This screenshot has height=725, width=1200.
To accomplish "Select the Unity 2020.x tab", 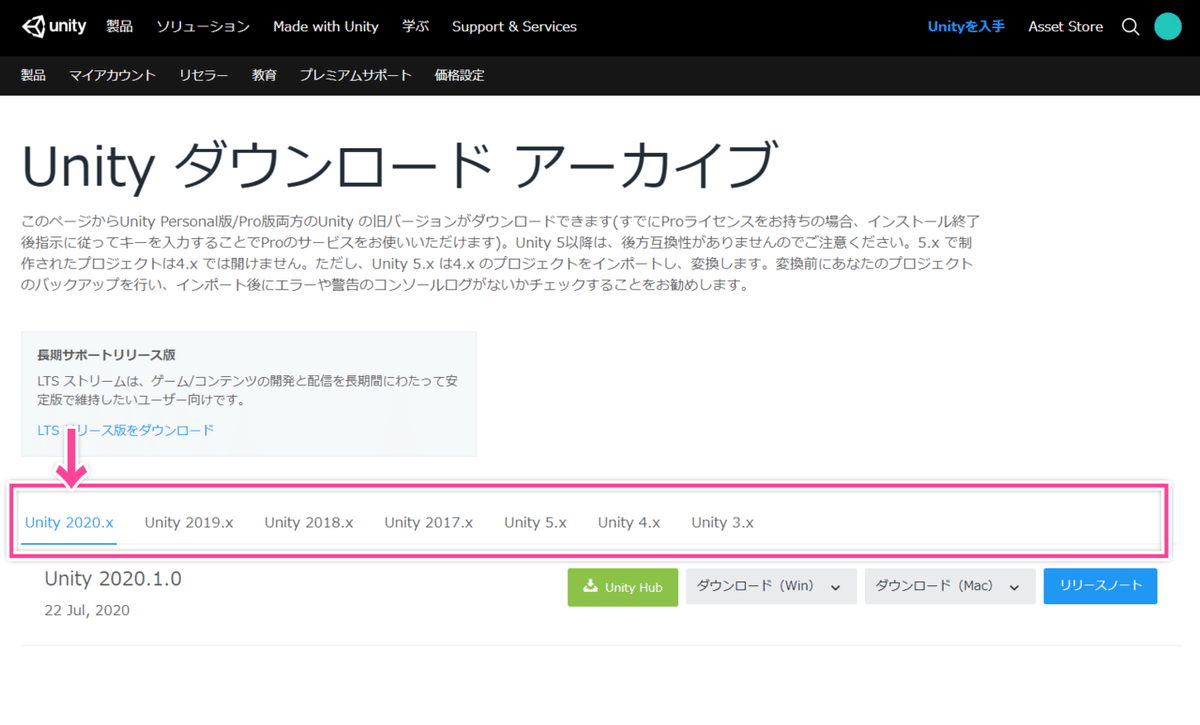I will (69, 522).
